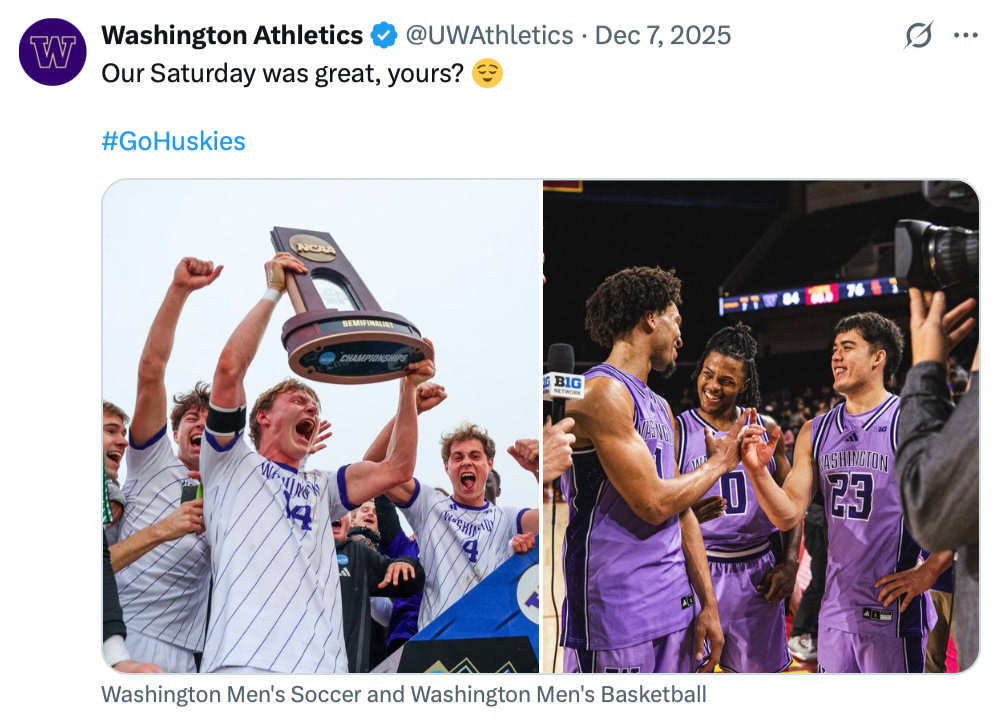Viewport: 998px width, 720px height.
Task: Expand the three-dot more options menu
Action: click(x=965, y=36)
